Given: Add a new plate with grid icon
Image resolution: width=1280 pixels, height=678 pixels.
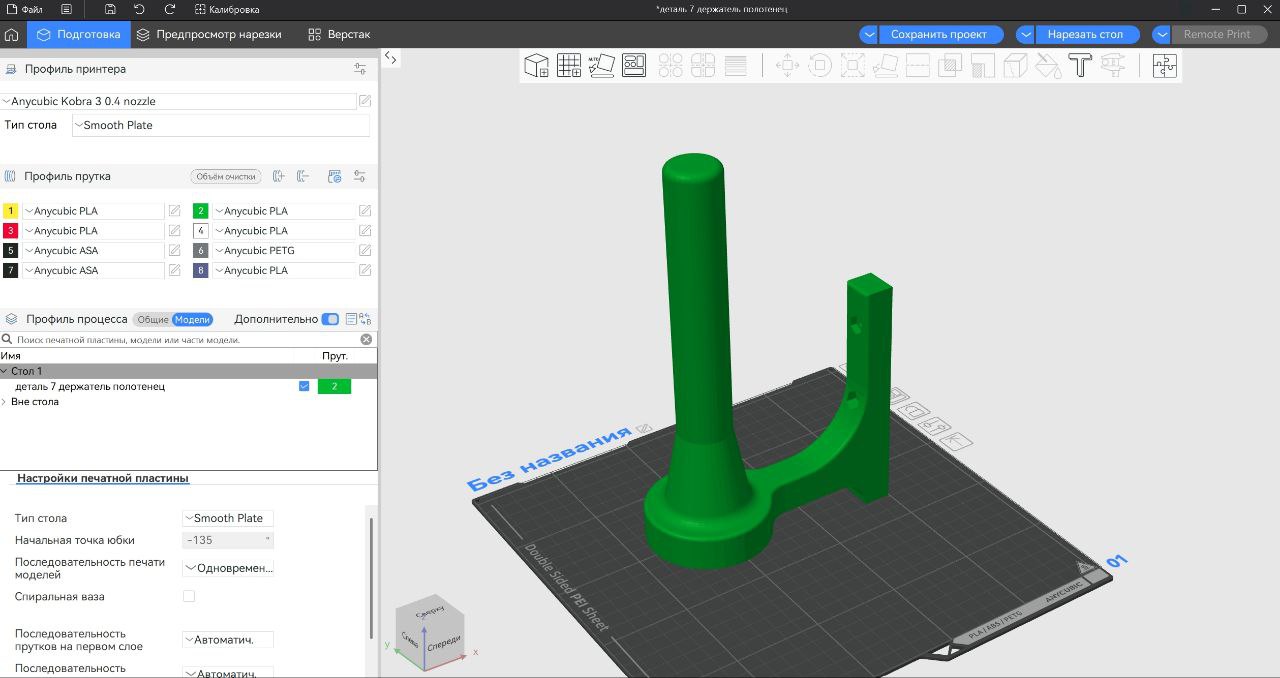Looking at the screenshot, I should click(569, 66).
